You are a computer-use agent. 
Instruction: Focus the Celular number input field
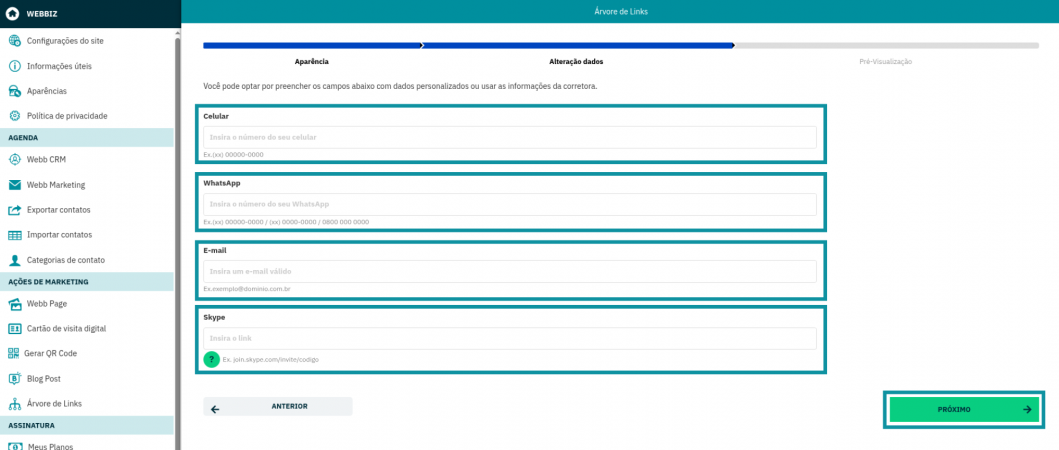coord(510,137)
